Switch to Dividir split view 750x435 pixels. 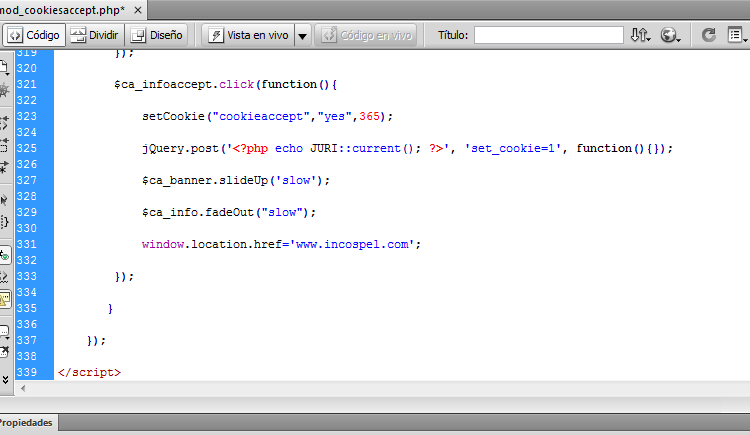tap(95, 35)
